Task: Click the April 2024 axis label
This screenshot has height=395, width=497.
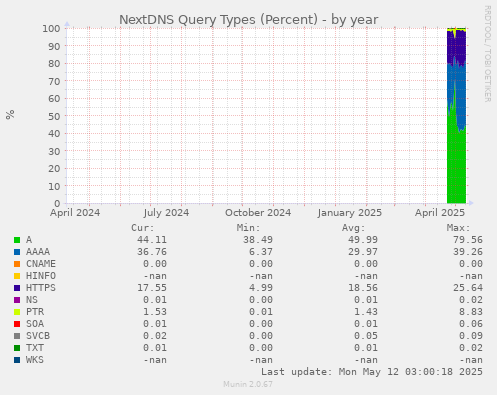Action: coord(75,213)
